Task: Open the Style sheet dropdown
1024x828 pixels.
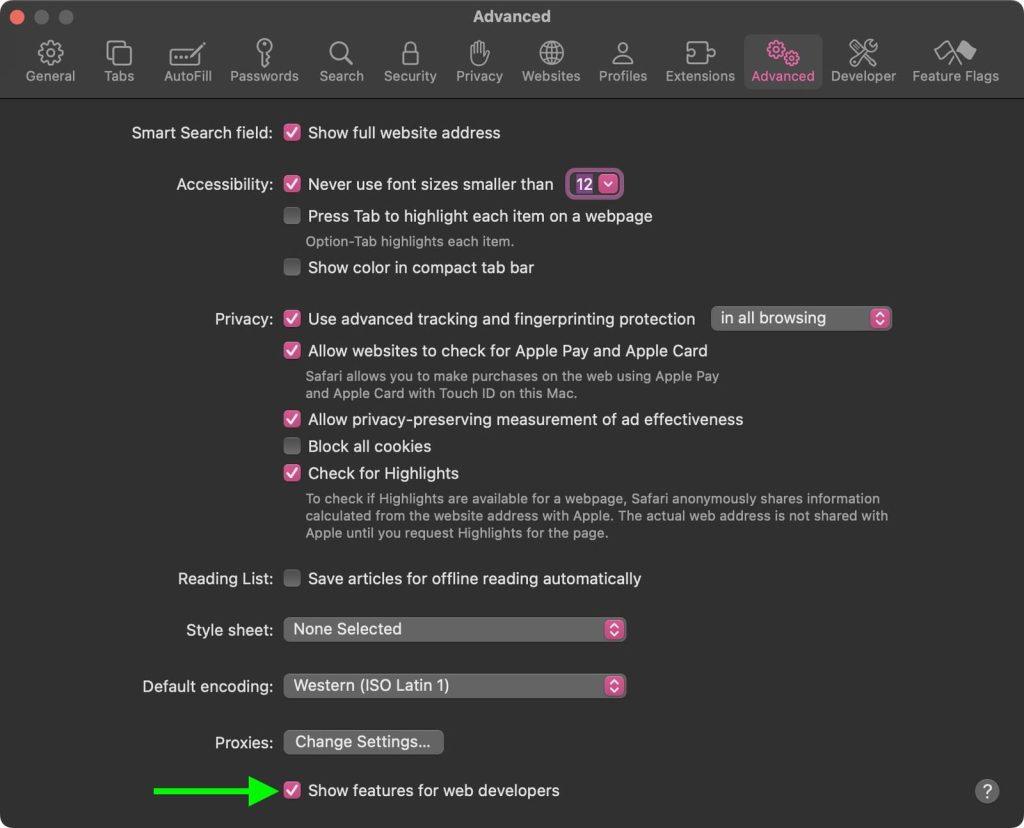Action: pyautogui.click(x=454, y=629)
